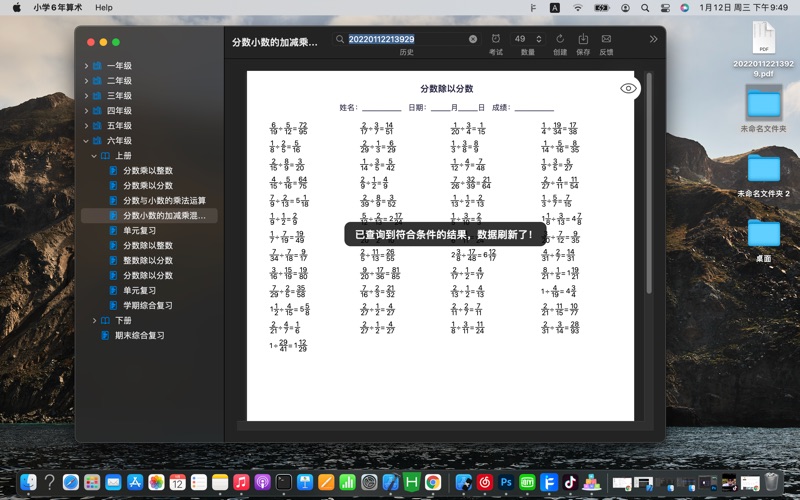The width and height of the screenshot is (800, 500).
Task: Click the battery status icon
Action: click(602, 7)
